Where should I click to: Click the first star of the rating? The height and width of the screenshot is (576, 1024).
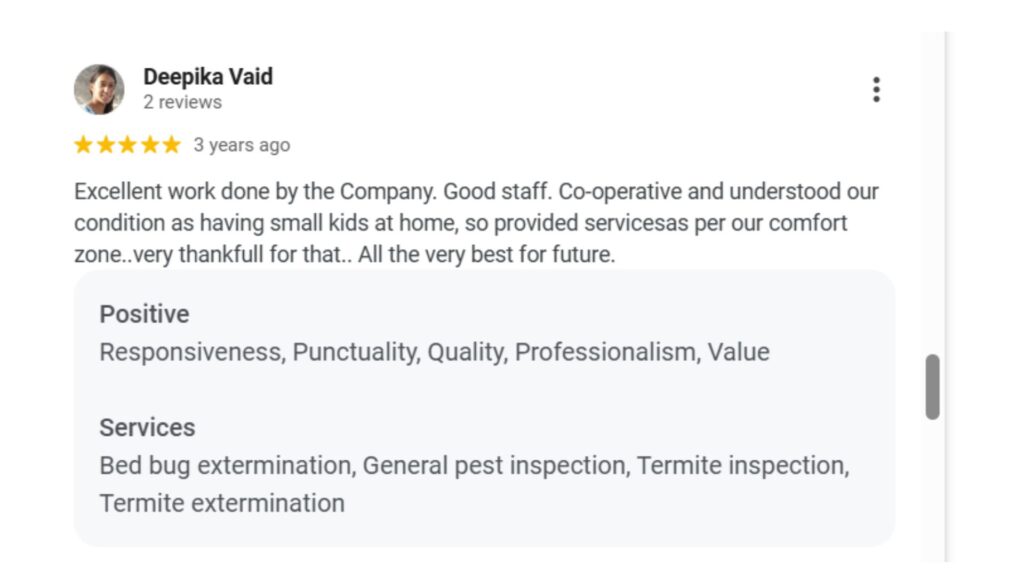click(x=83, y=145)
